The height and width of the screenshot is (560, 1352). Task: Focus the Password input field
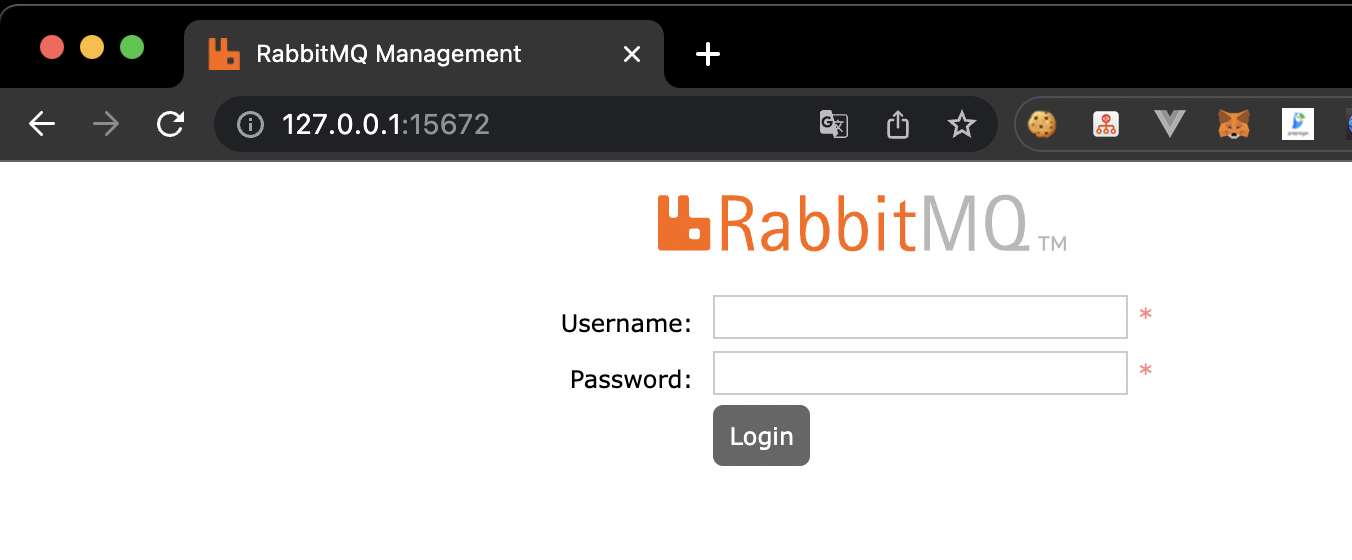point(920,373)
